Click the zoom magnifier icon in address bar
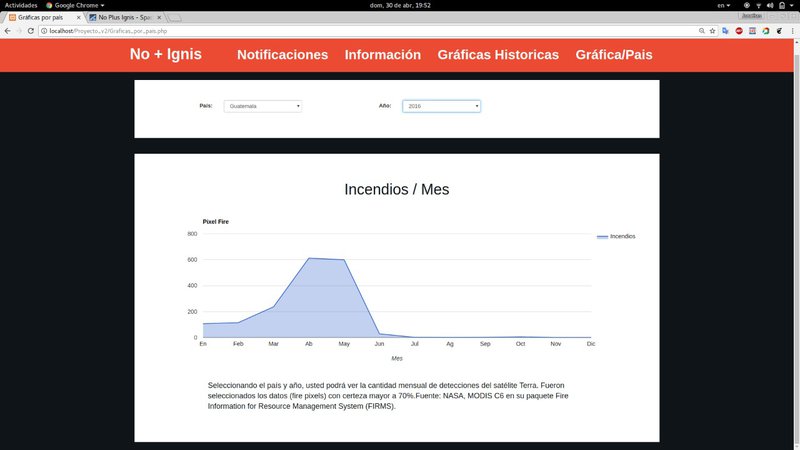 click(699, 31)
